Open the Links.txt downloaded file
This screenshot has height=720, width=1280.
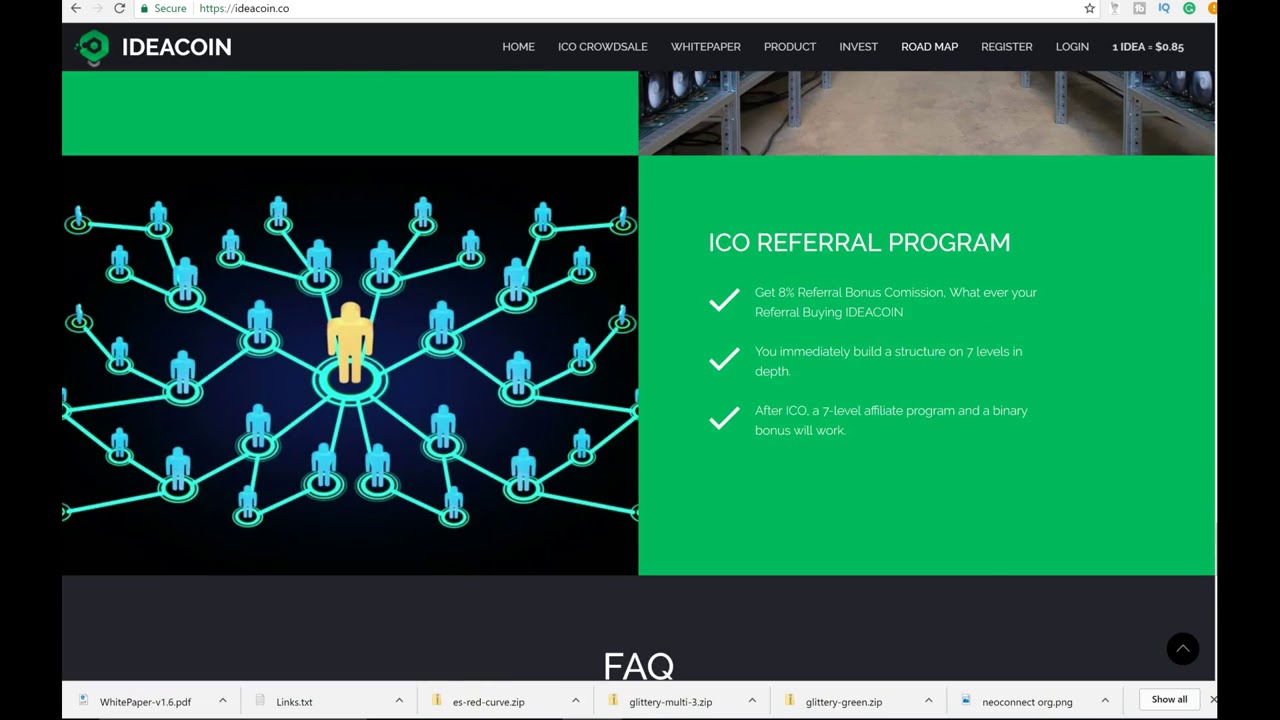click(294, 702)
